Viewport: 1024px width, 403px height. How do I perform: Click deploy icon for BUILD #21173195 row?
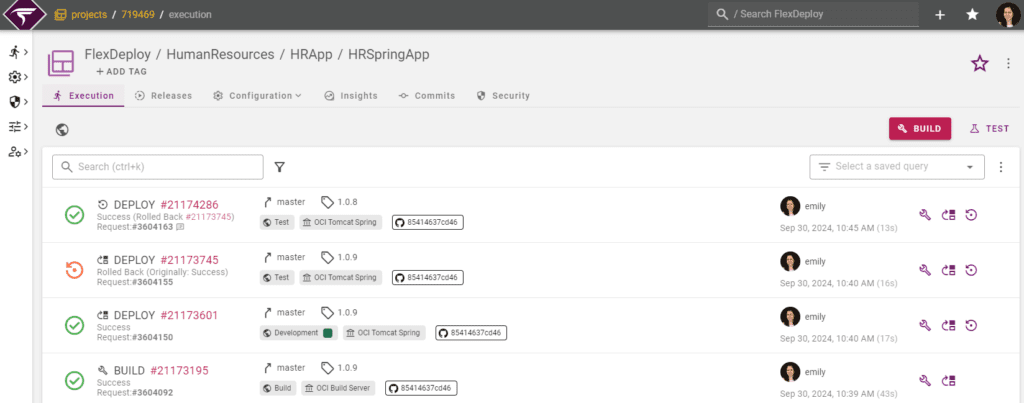coord(948,380)
